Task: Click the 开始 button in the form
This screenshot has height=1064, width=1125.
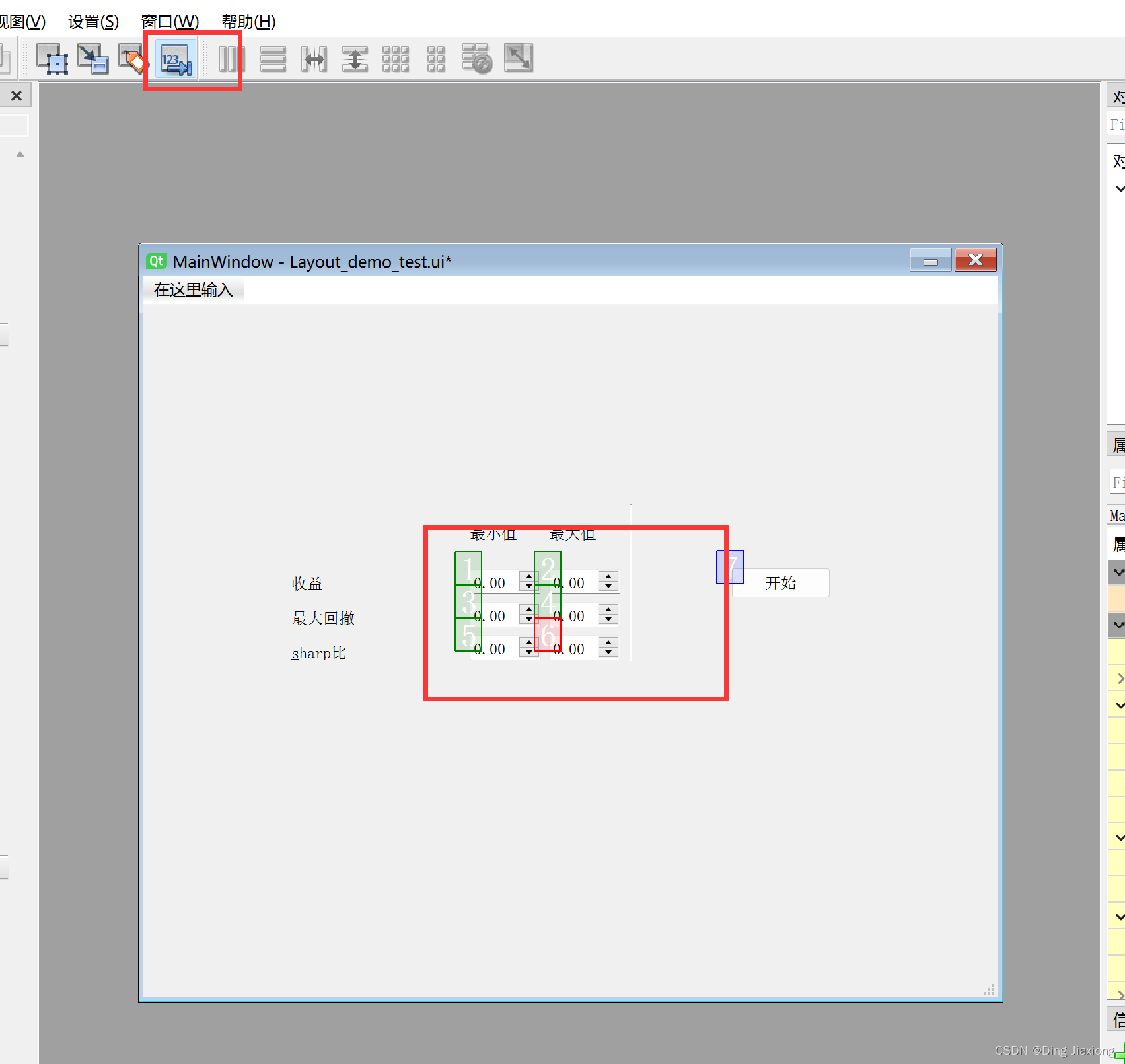Action: [780, 583]
